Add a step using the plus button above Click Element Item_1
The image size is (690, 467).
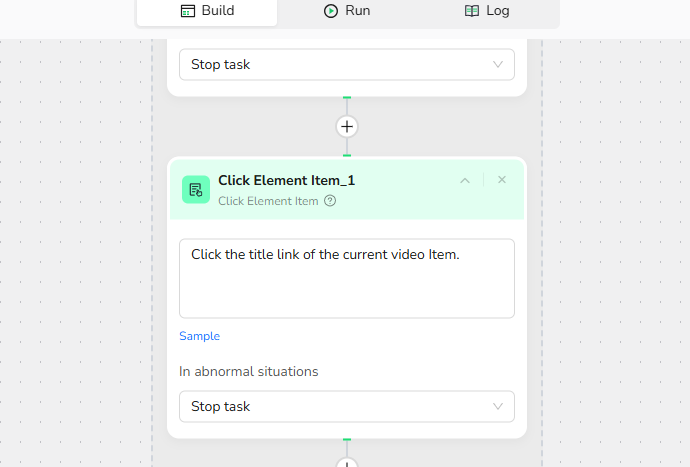pyautogui.click(x=347, y=127)
